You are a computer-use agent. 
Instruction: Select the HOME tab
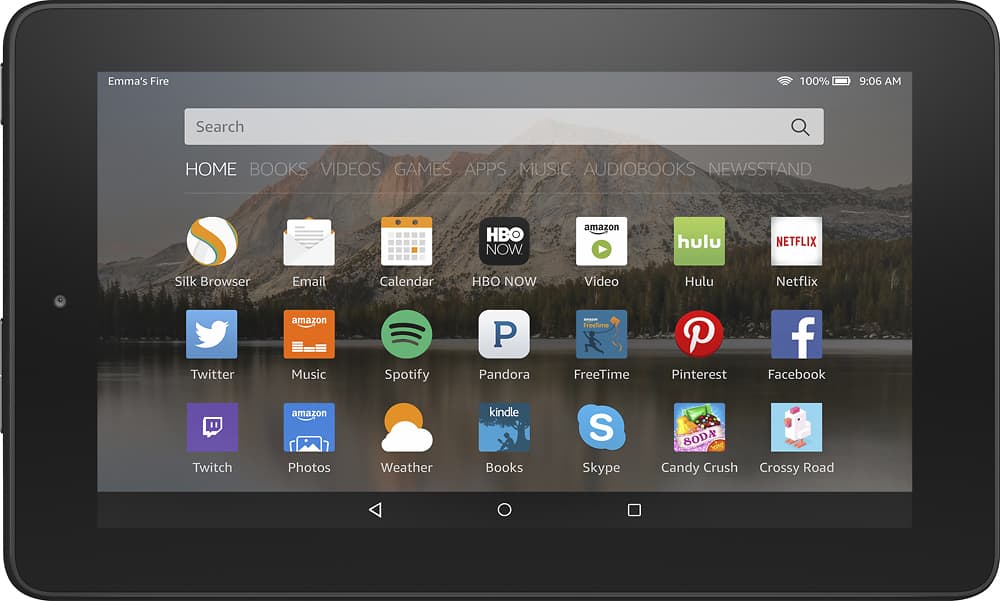pos(210,169)
